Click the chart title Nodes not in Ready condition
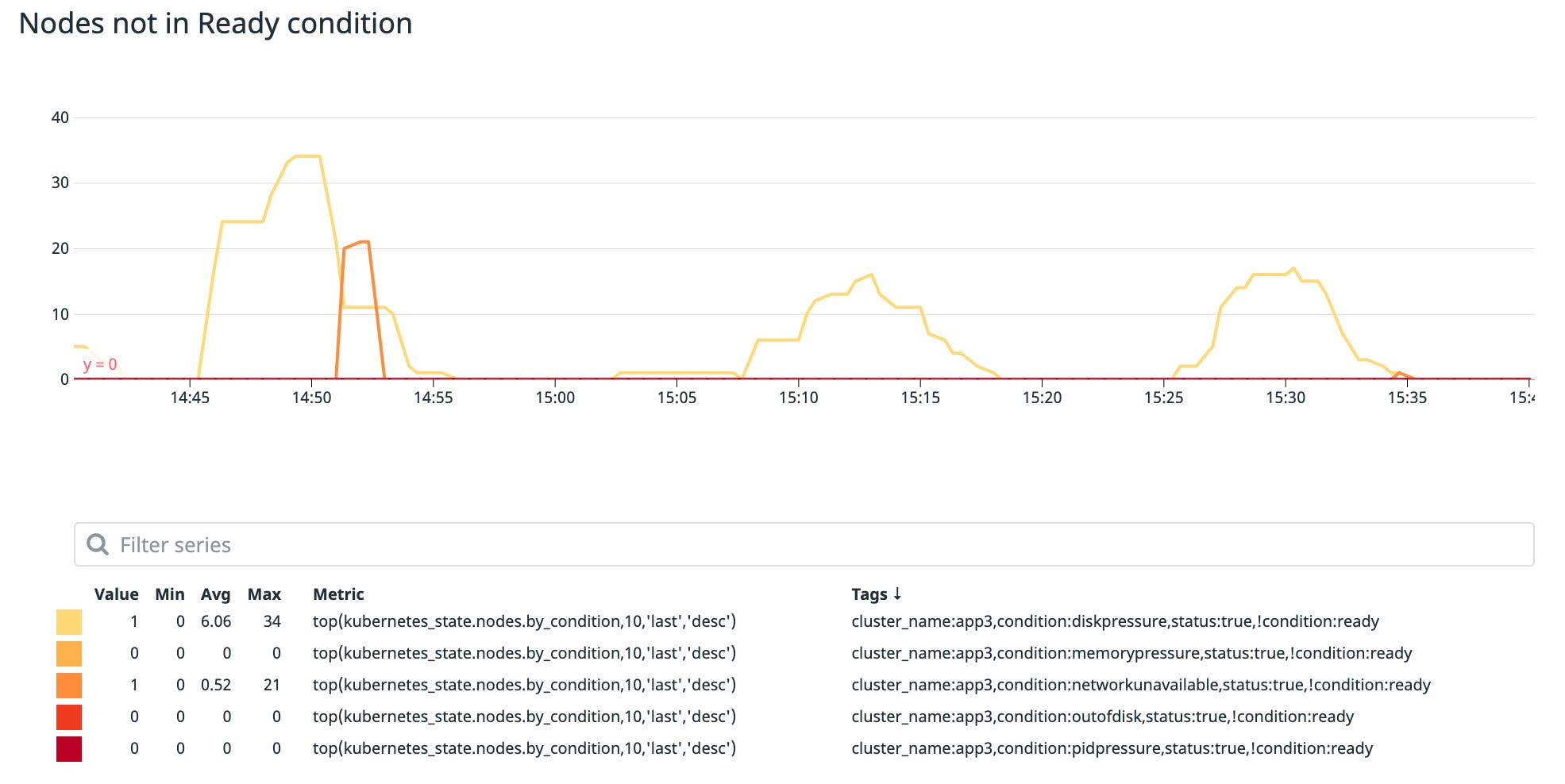This screenshot has height=784, width=1565. tap(217, 24)
